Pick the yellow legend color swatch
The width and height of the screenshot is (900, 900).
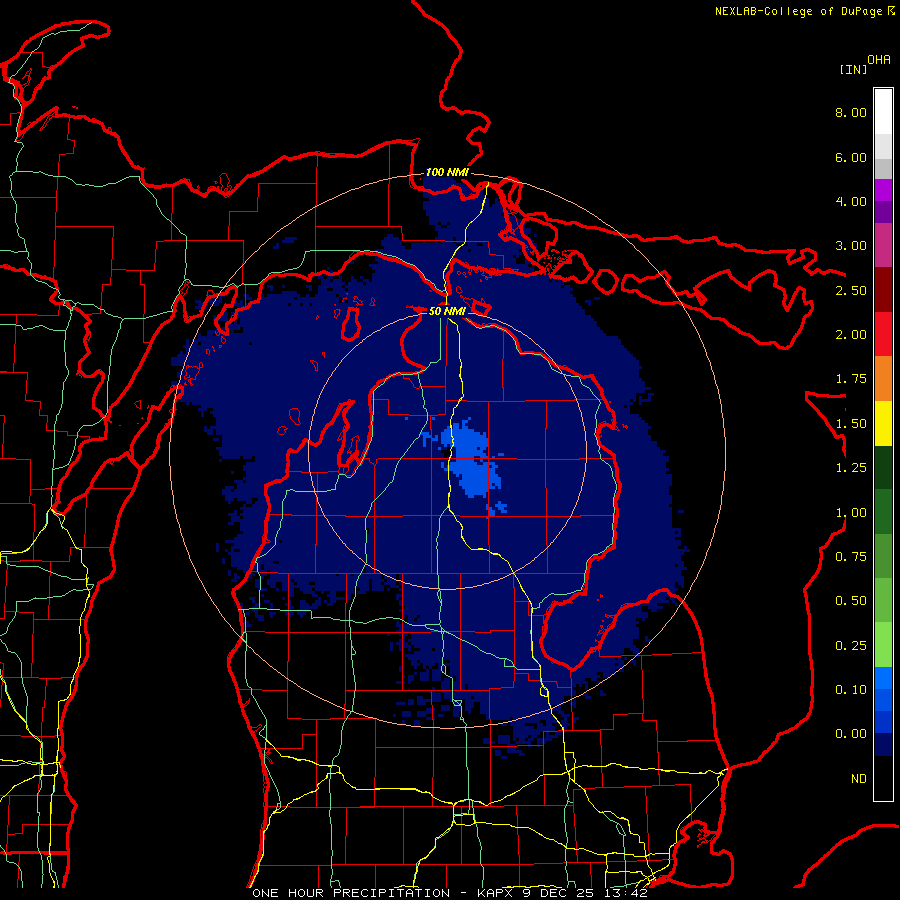coord(883,423)
